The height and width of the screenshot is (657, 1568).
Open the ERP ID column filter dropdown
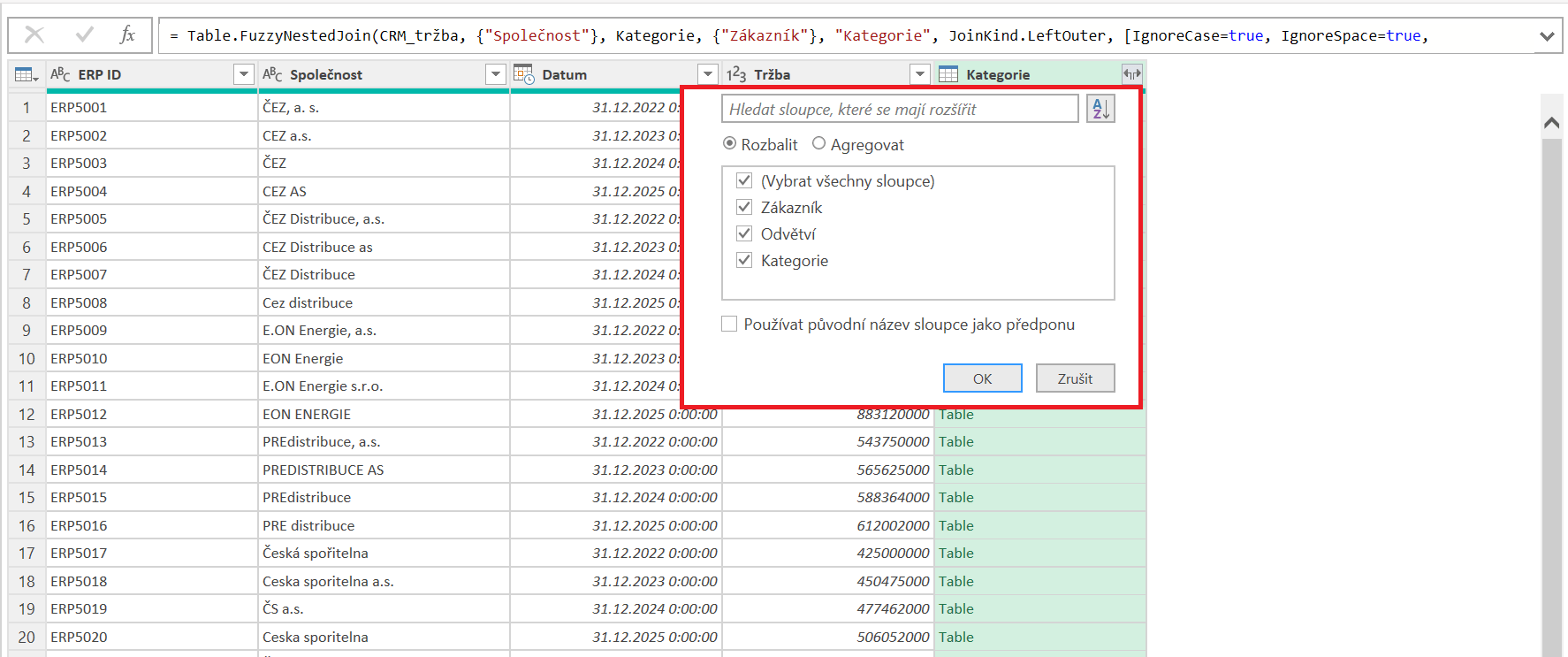coord(244,74)
